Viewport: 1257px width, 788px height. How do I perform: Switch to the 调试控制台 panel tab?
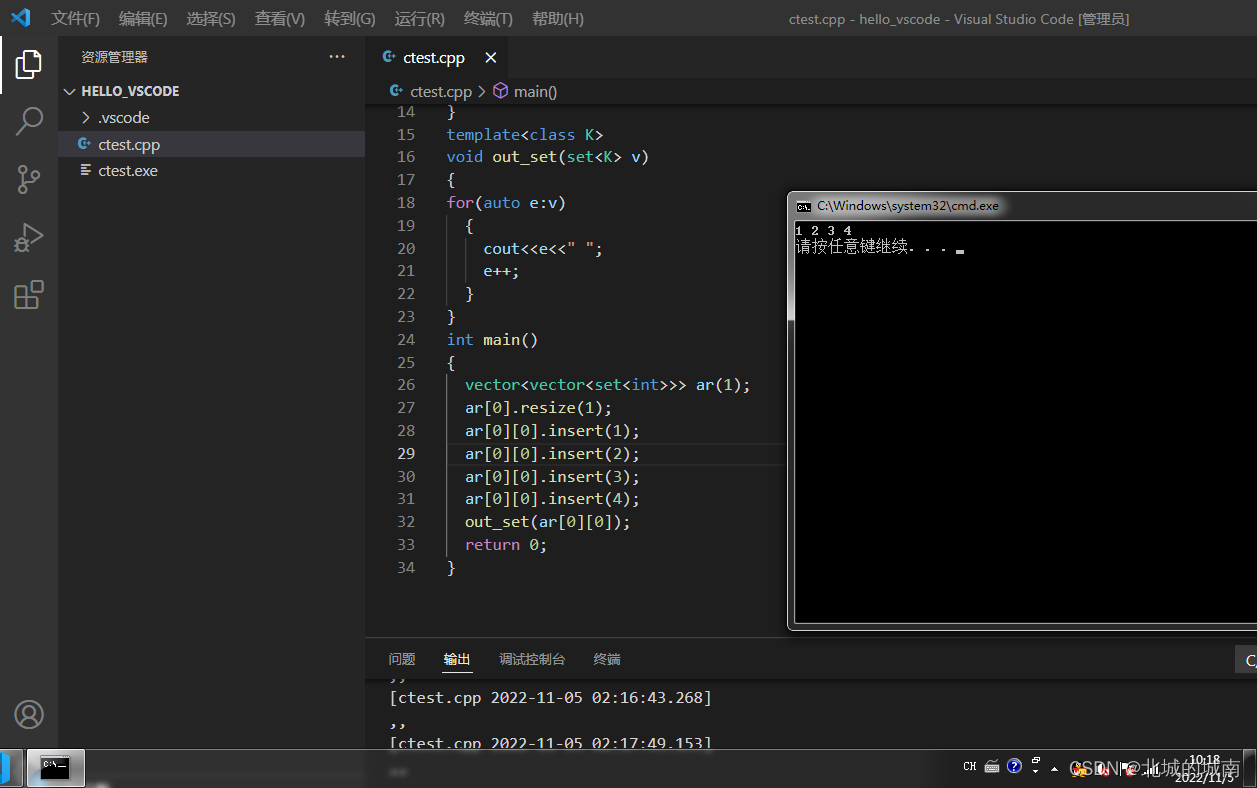pos(532,659)
